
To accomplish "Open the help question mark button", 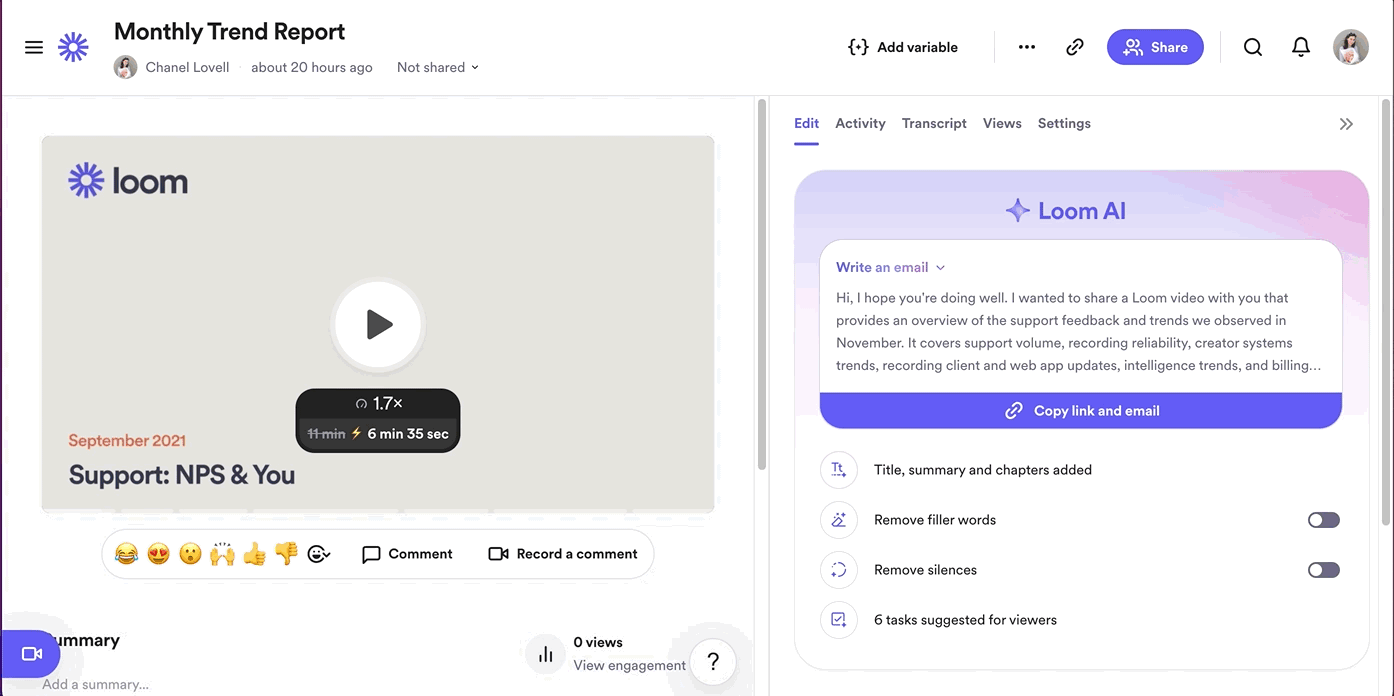I will coord(713,661).
